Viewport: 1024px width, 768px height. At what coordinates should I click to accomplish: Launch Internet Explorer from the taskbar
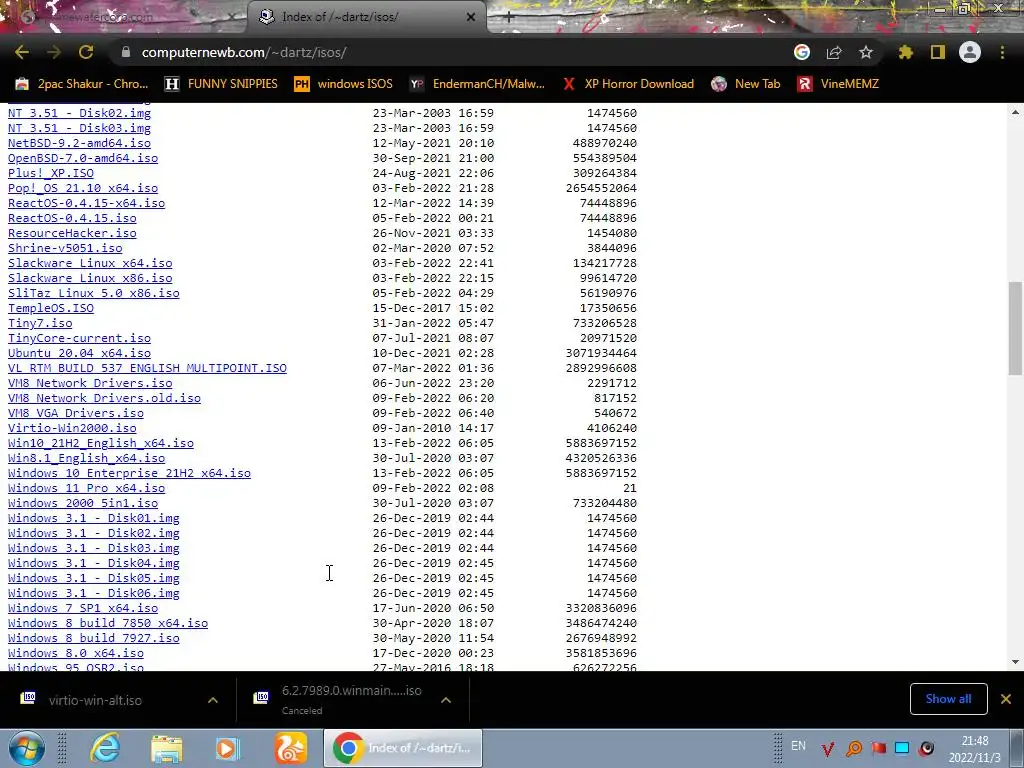pyautogui.click(x=106, y=748)
